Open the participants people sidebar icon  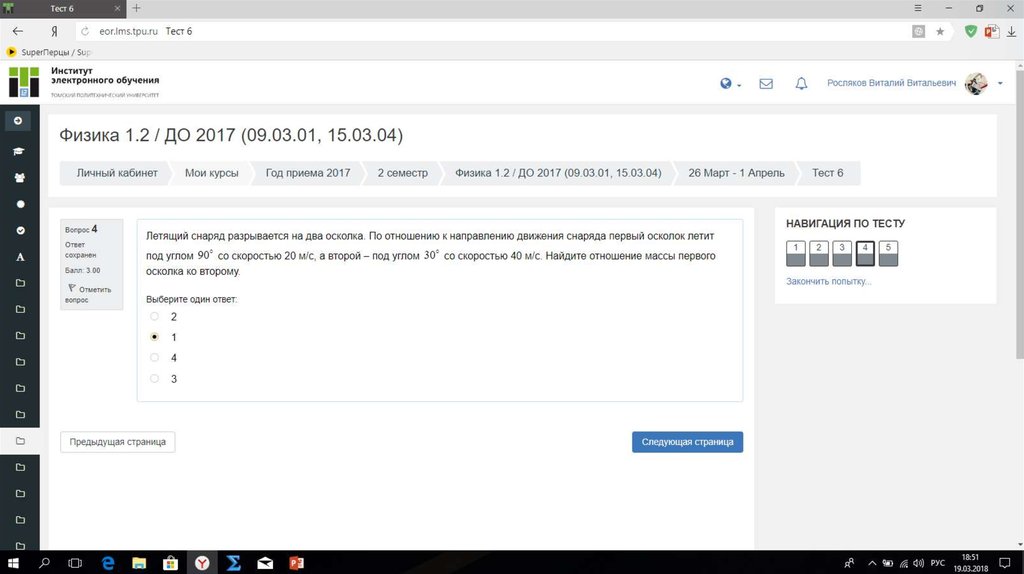coord(20,178)
